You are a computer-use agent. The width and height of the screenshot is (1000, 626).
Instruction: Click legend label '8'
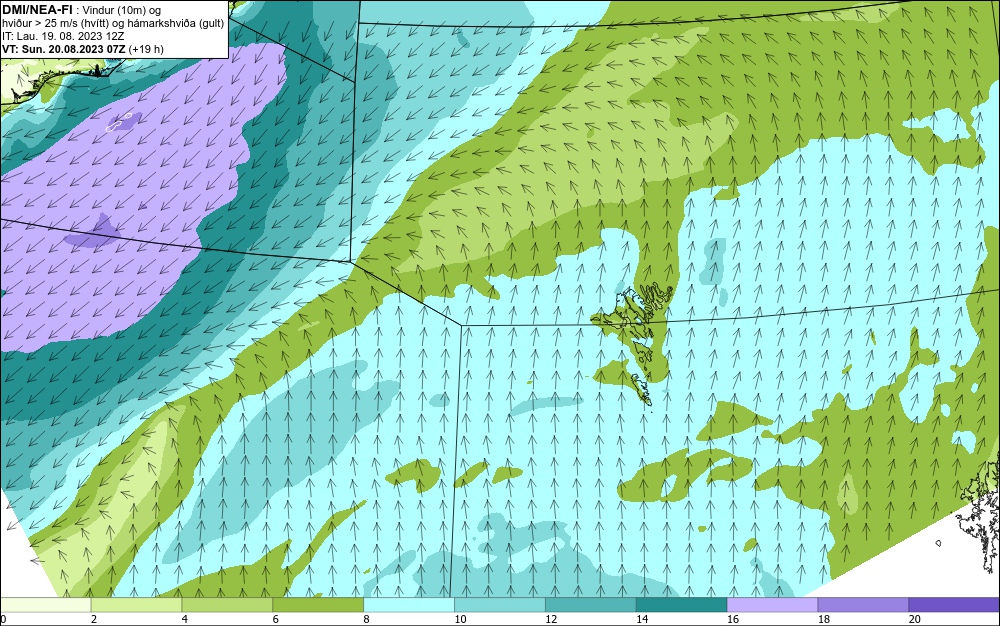(x=366, y=619)
